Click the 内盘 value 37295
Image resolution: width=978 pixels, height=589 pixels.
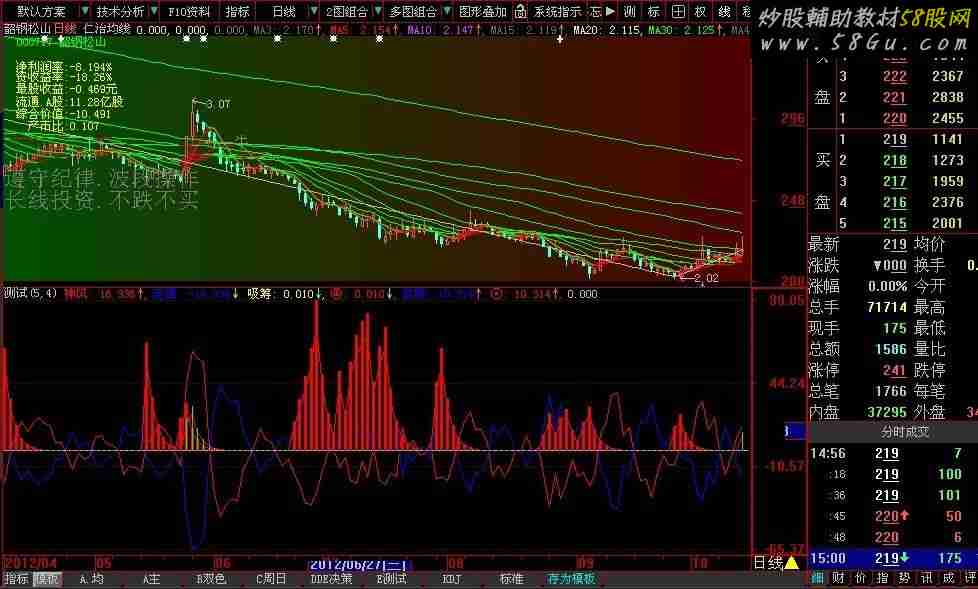886,412
